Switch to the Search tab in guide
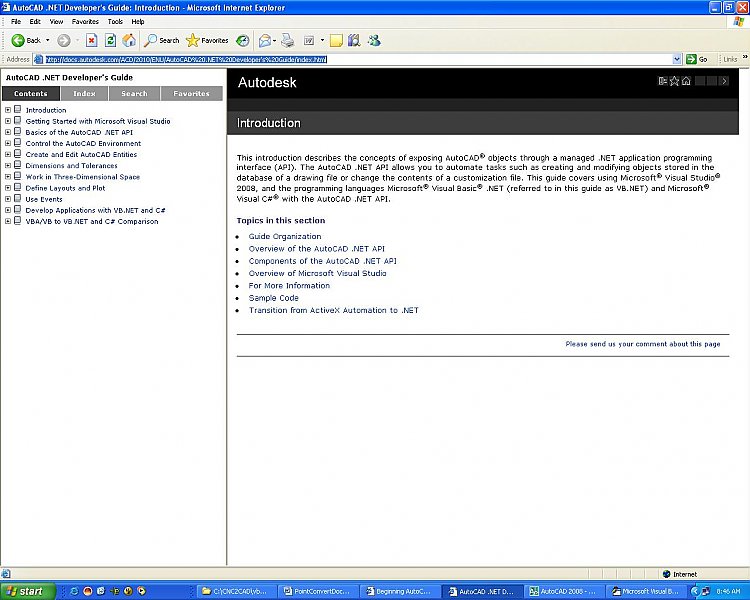 click(x=134, y=93)
